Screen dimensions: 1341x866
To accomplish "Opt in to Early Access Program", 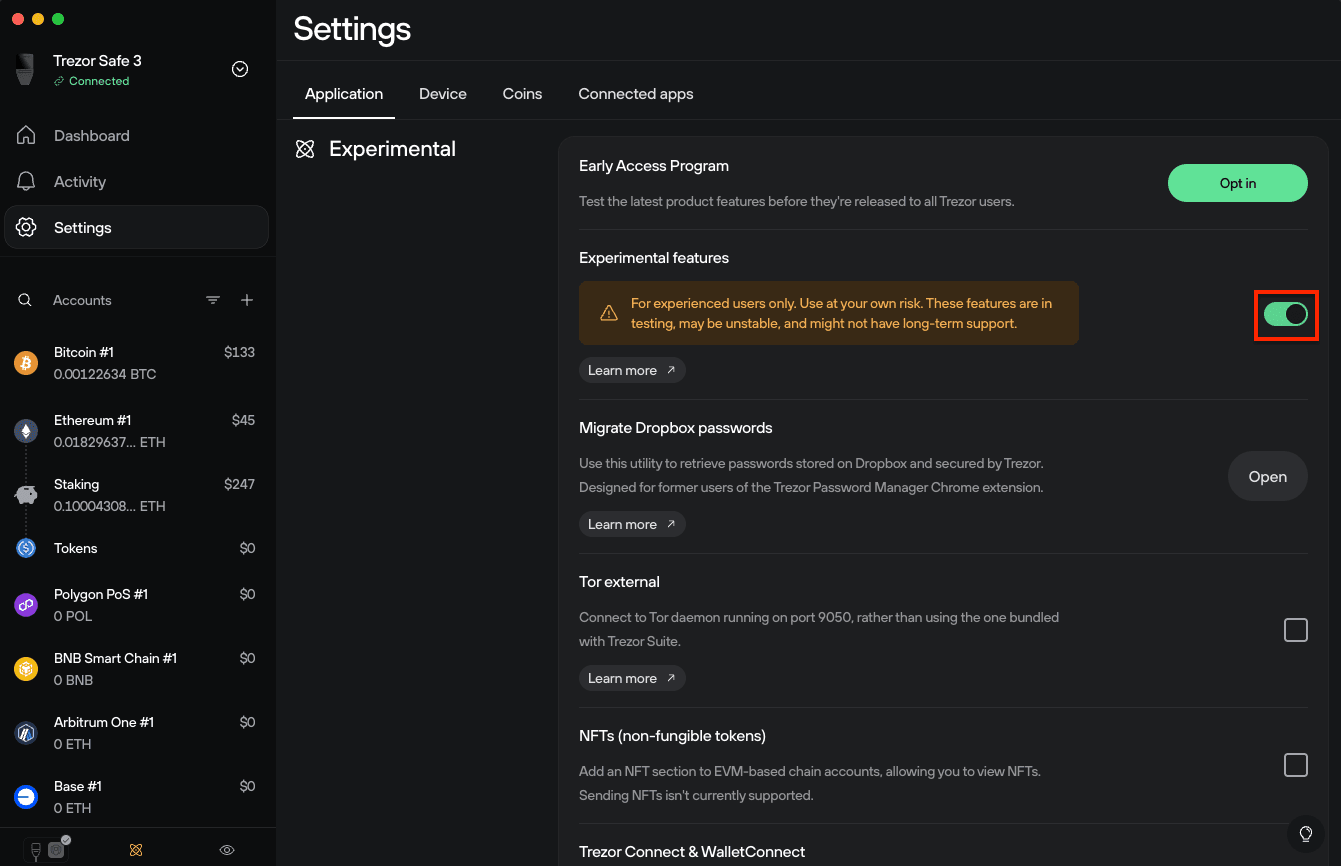I will click(1238, 183).
